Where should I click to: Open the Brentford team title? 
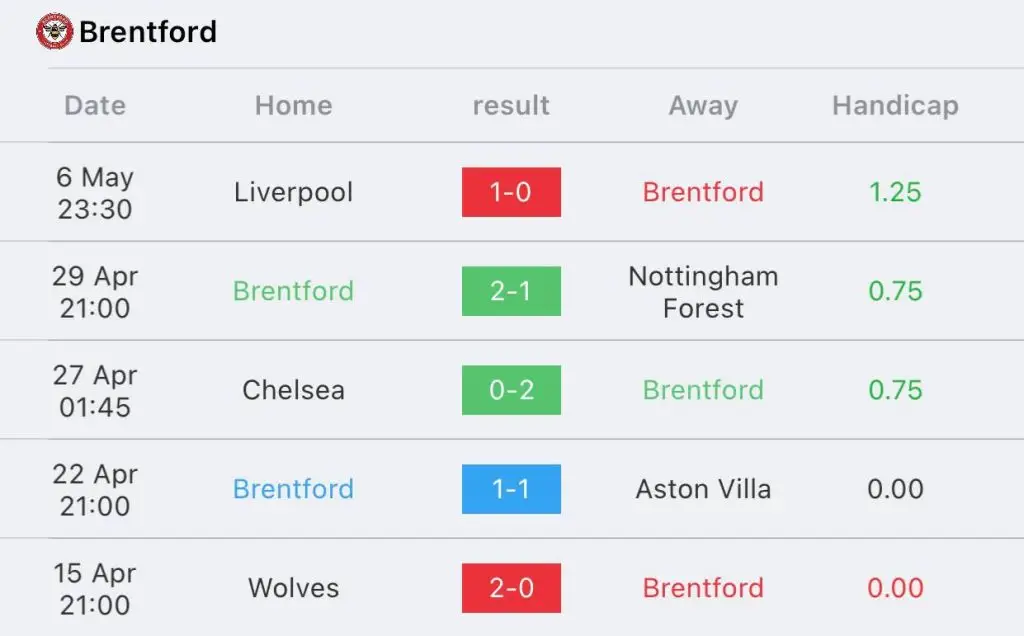pos(148,31)
